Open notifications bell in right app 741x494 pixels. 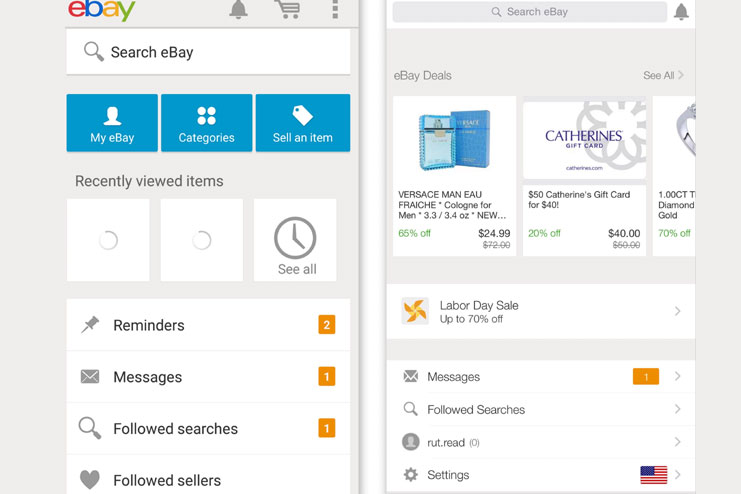coord(681,12)
